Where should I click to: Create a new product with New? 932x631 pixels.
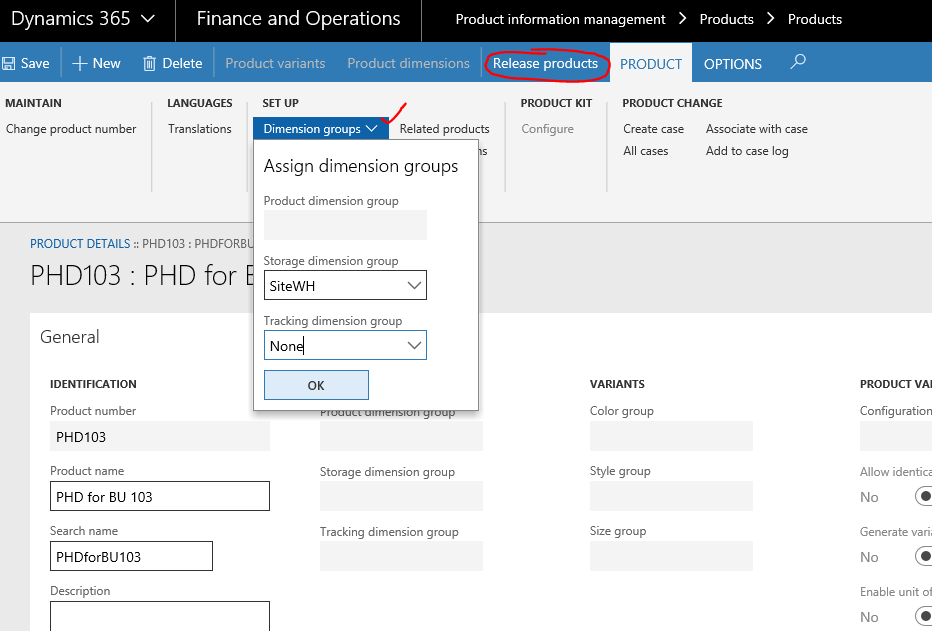[96, 63]
